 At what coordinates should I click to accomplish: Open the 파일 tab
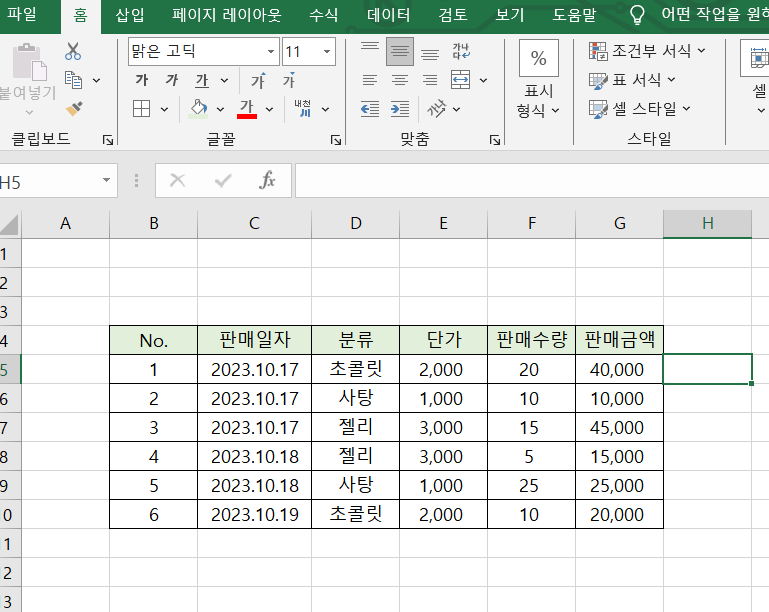[x=22, y=14]
